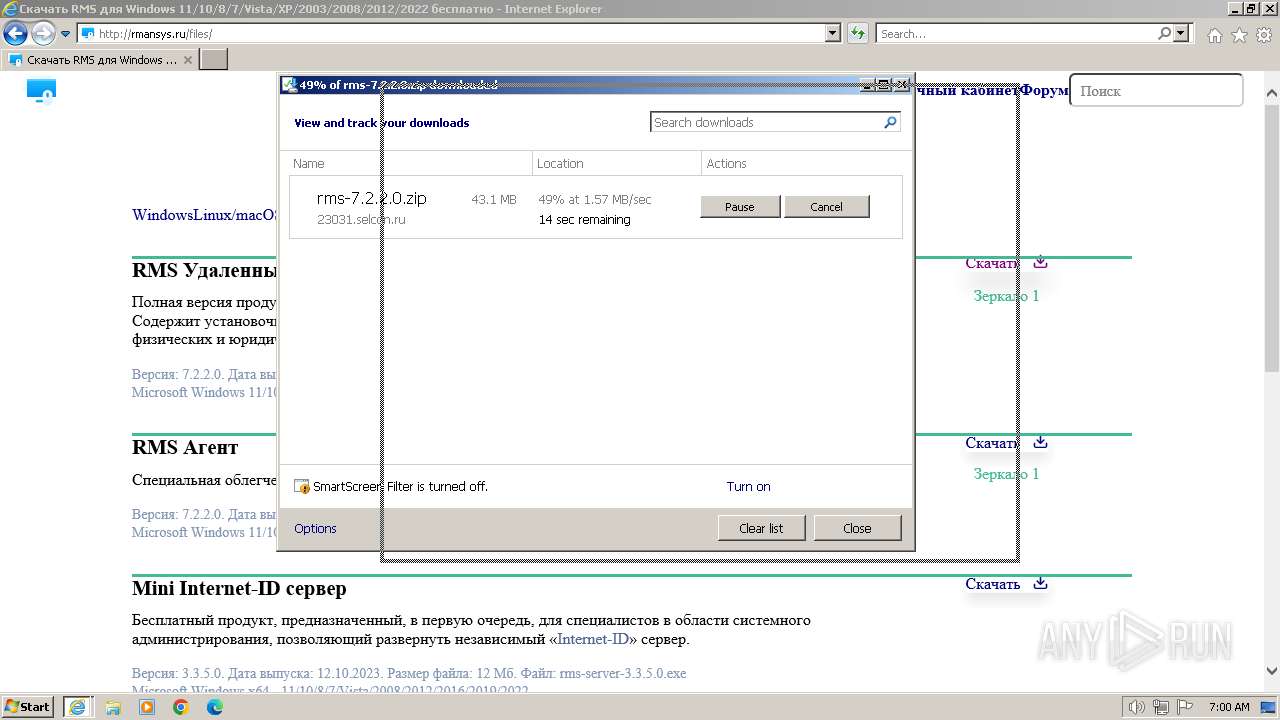Click the RMS monitor logo on the page

(41, 92)
